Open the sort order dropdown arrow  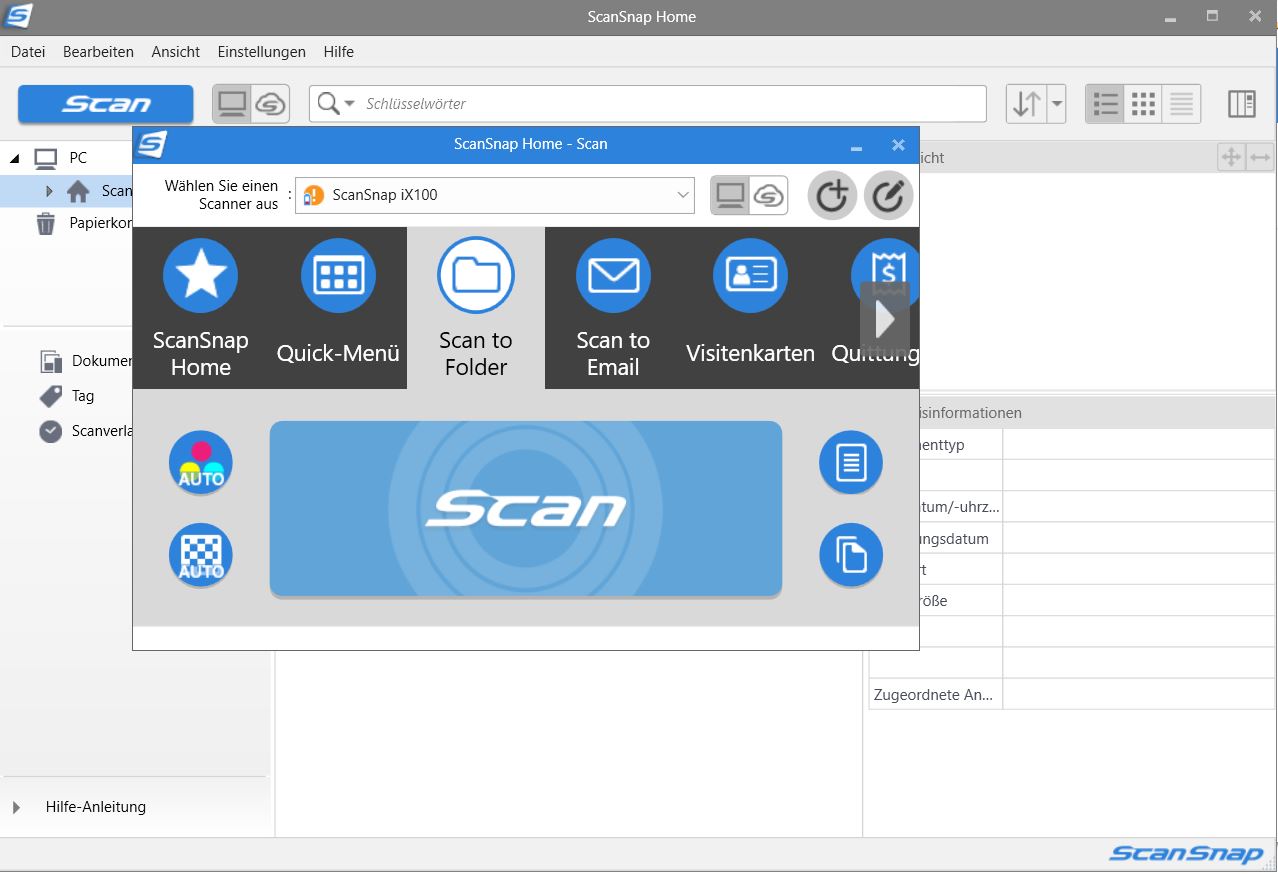click(1056, 104)
